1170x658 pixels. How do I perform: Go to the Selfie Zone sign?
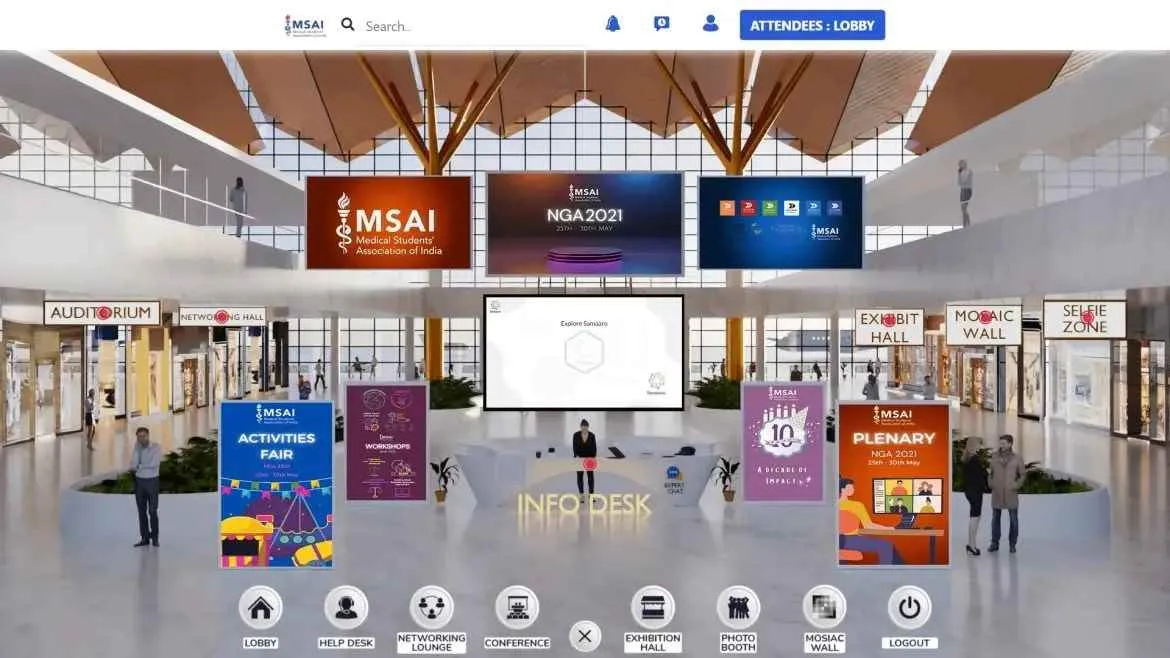(1085, 319)
